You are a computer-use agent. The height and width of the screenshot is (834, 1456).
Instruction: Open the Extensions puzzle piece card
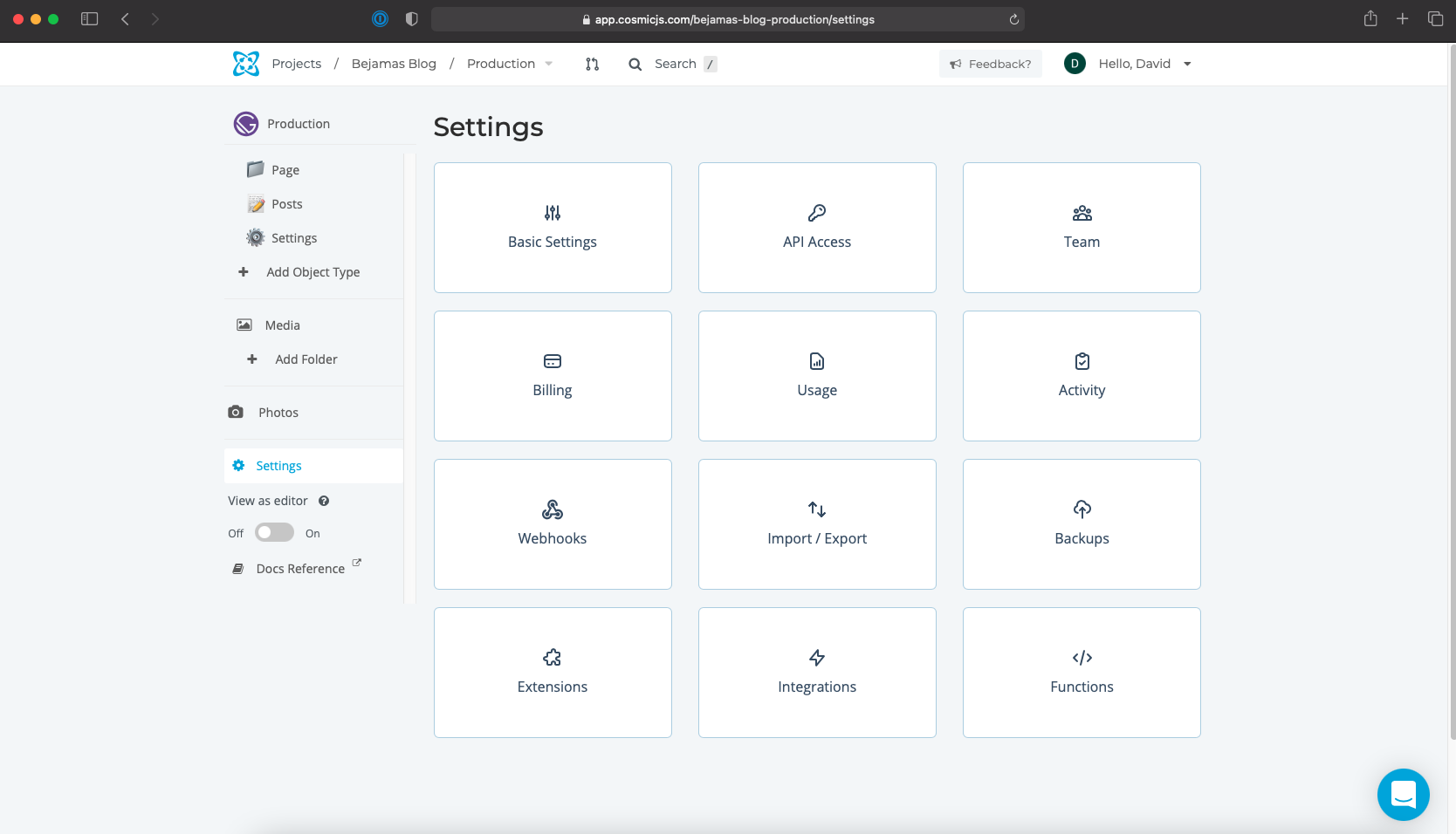click(553, 673)
